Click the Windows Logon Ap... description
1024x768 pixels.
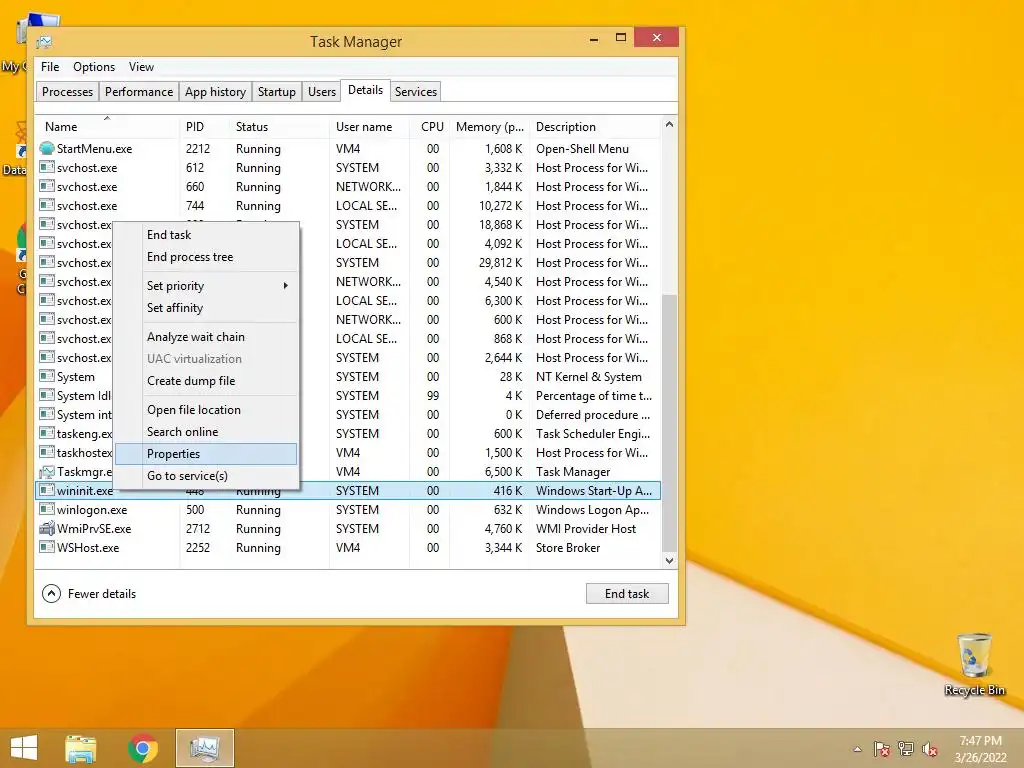pyautogui.click(x=592, y=509)
